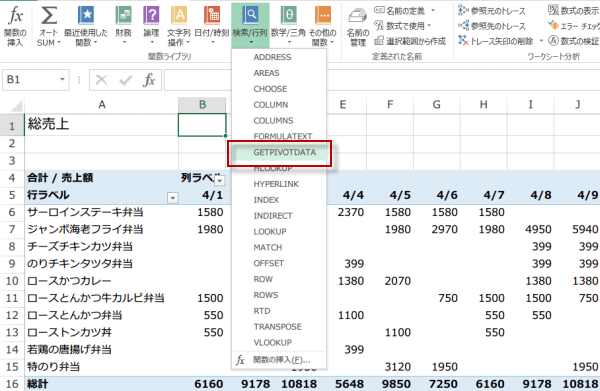Select column A header
Image resolution: width=600 pixels, height=391 pixels.
[101, 105]
